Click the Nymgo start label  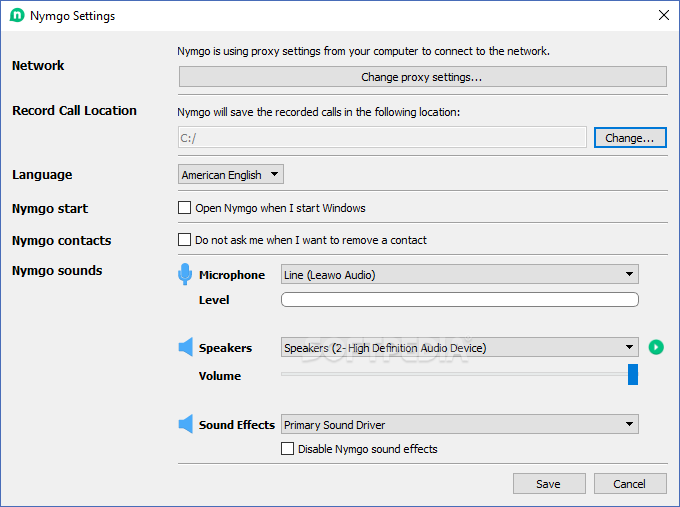click(x=50, y=209)
